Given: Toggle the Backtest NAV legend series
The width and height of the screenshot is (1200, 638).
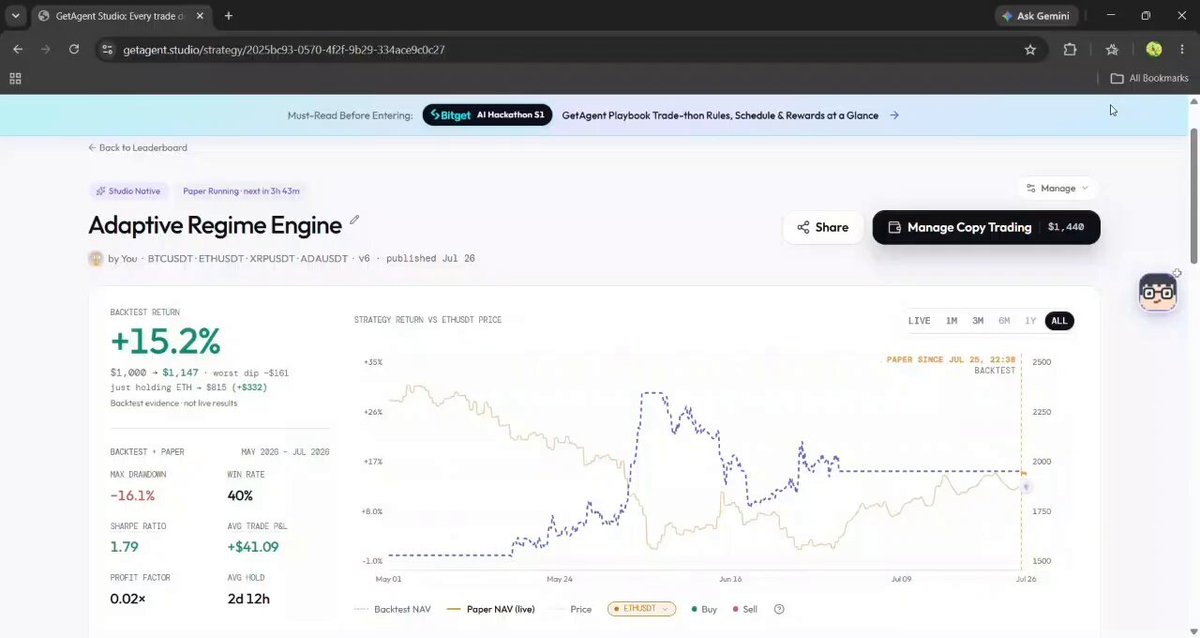Looking at the screenshot, I should tap(393, 609).
